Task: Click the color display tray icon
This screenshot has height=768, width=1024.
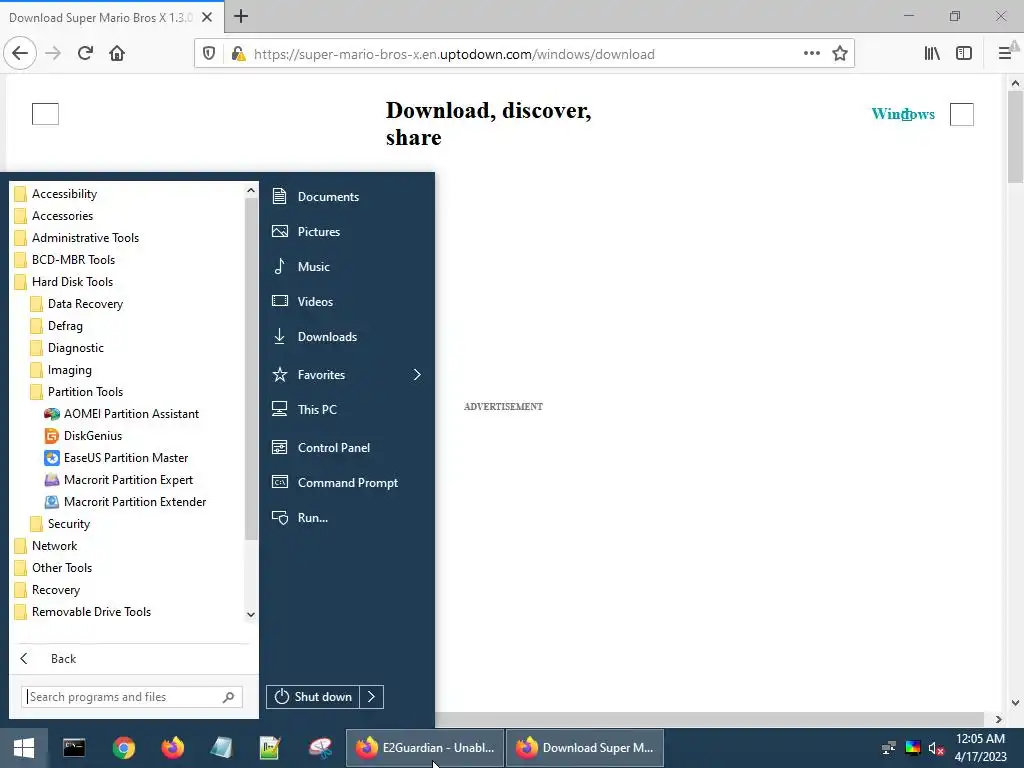Action: [x=912, y=748]
